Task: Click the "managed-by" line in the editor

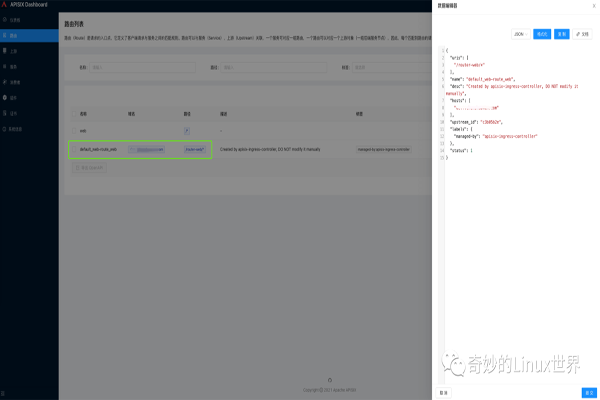Action: 496,136
